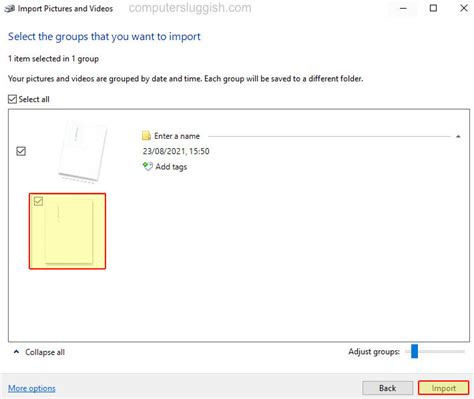Image resolution: width=474 pixels, height=399 pixels.
Task: Toggle the Select all checkbox
Action: click(12, 99)
